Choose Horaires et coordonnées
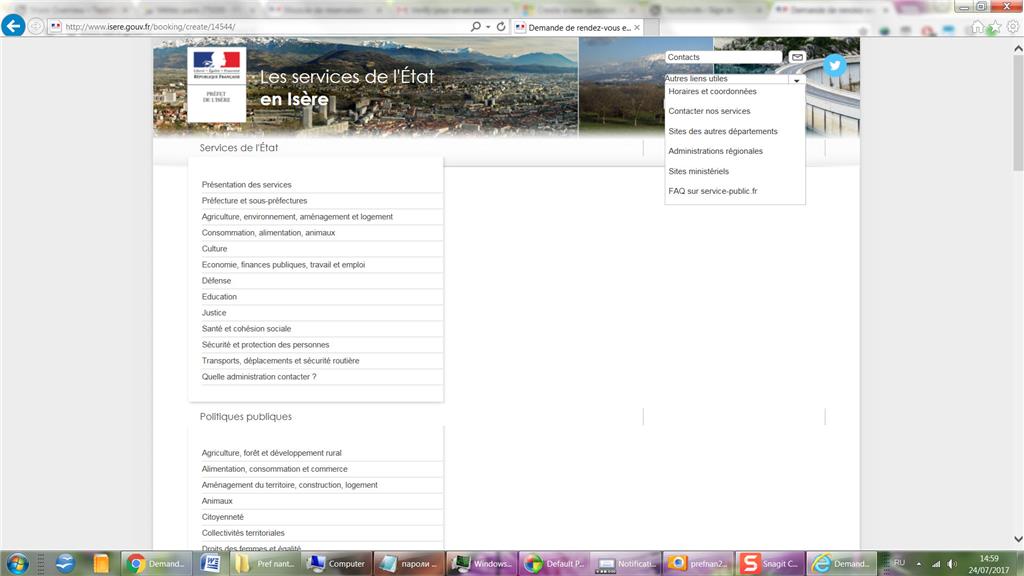Image resolution: width=1024 pixels, height=576 pixels. click(x=712, y=91)
